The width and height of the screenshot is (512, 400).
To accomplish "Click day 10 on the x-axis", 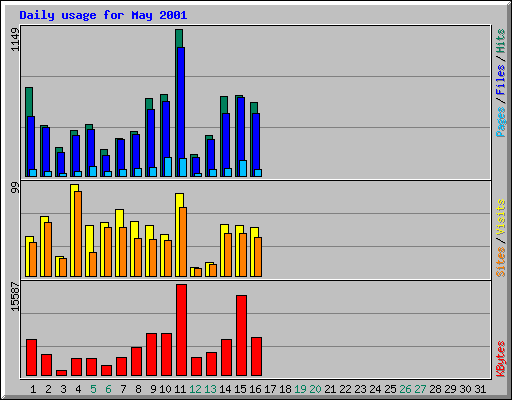I will pyautogui.click(x=165, y=389).
